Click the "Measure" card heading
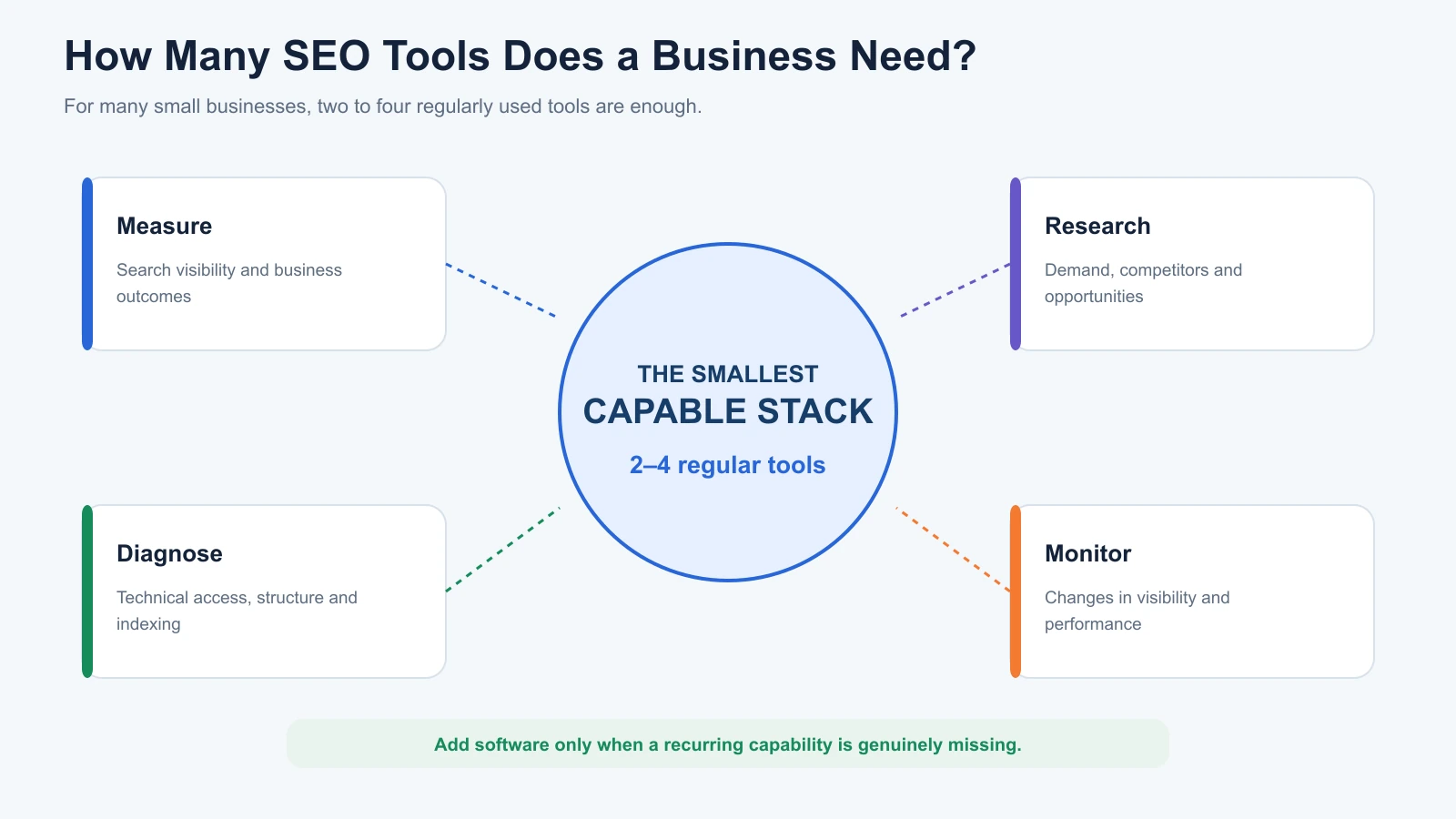 tap(164, 226)
